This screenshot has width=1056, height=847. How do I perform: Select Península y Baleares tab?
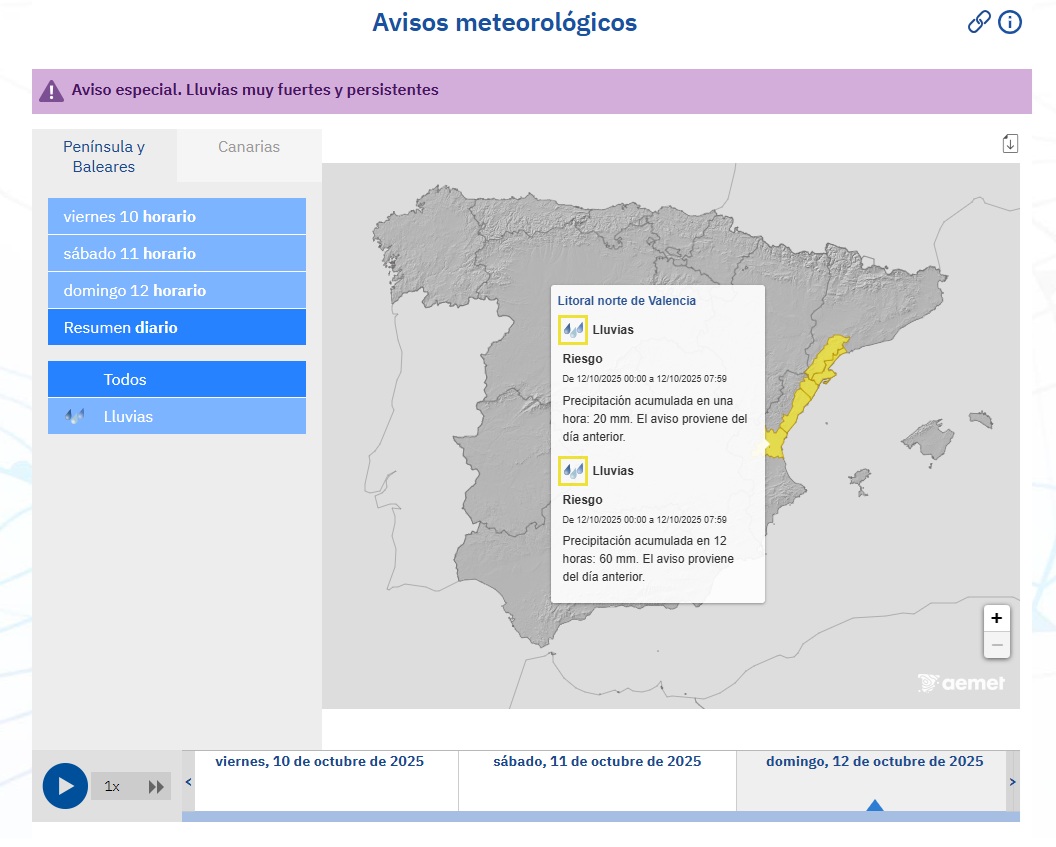(x=104, y=156)
